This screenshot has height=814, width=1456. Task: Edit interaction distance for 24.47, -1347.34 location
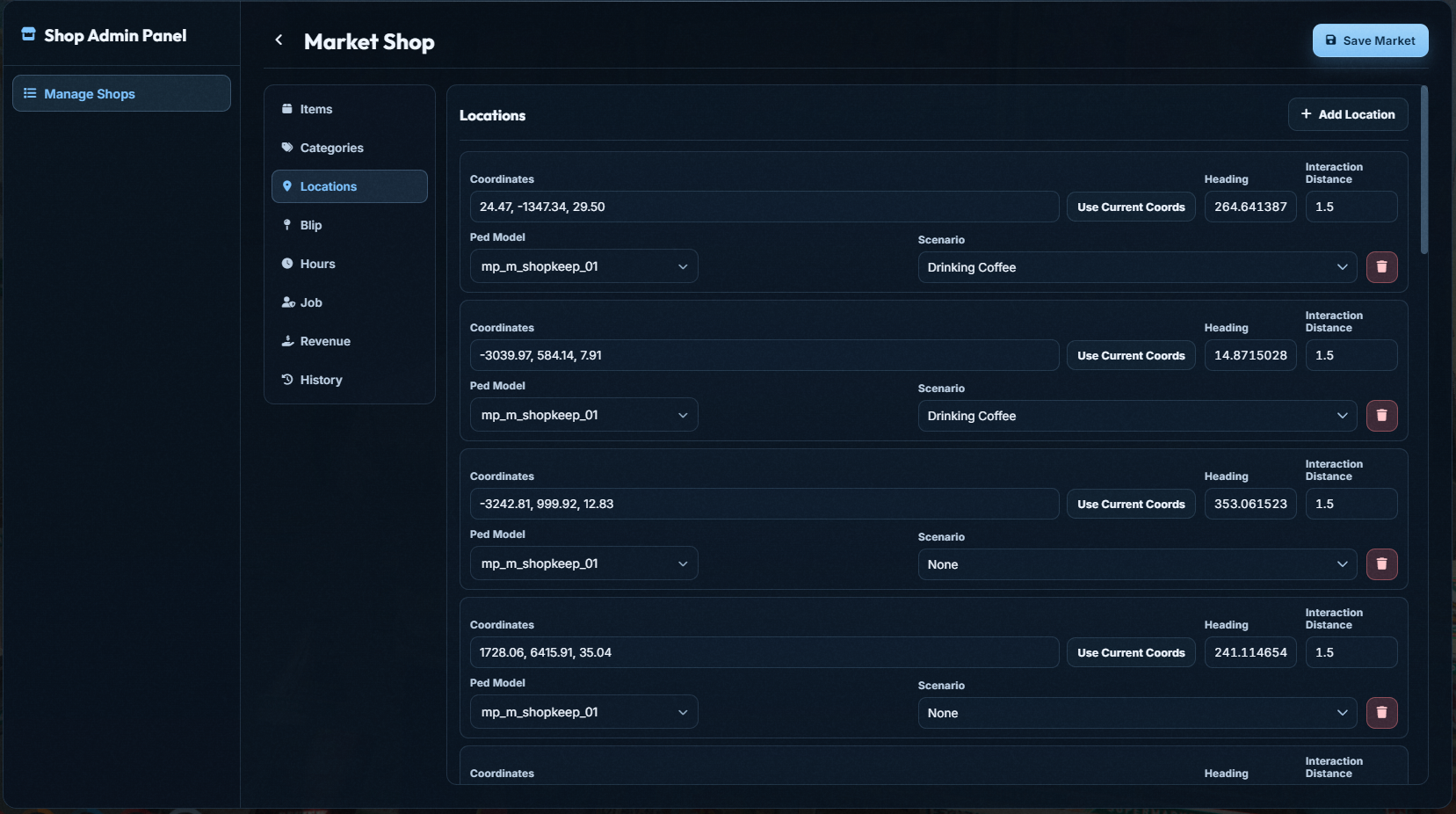1351,207
